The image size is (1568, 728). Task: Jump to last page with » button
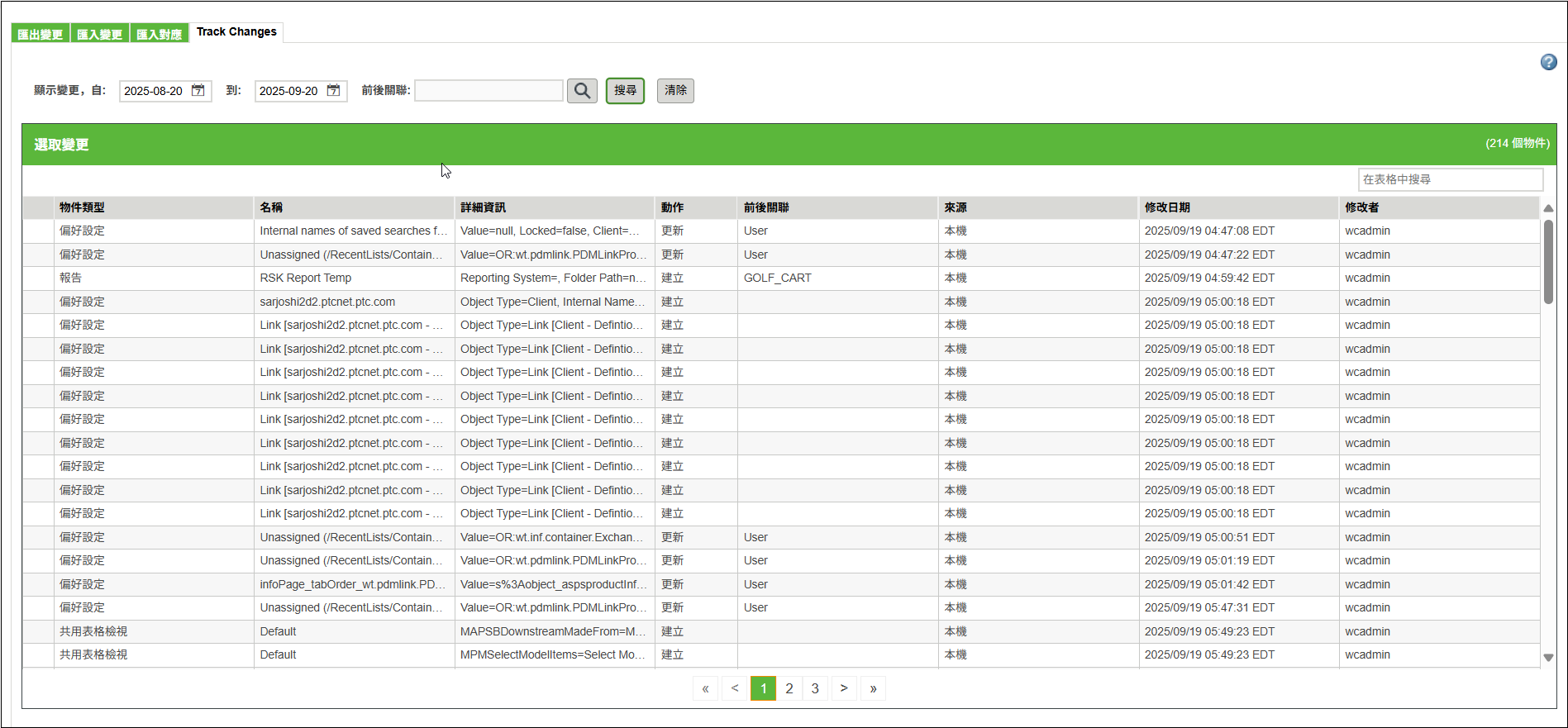pos(873,688)
